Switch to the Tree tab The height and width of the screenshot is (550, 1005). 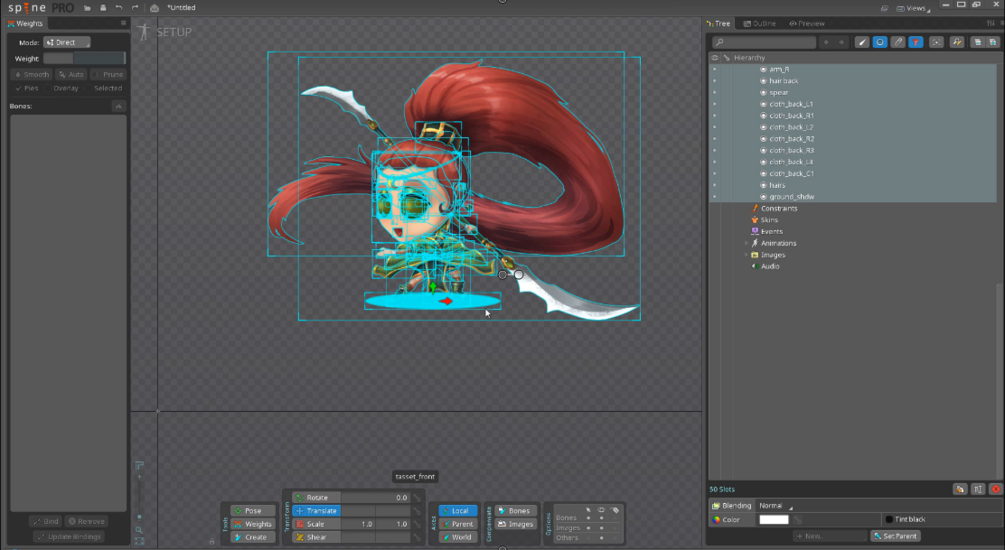pyautogui.click(x=718, y=24)
